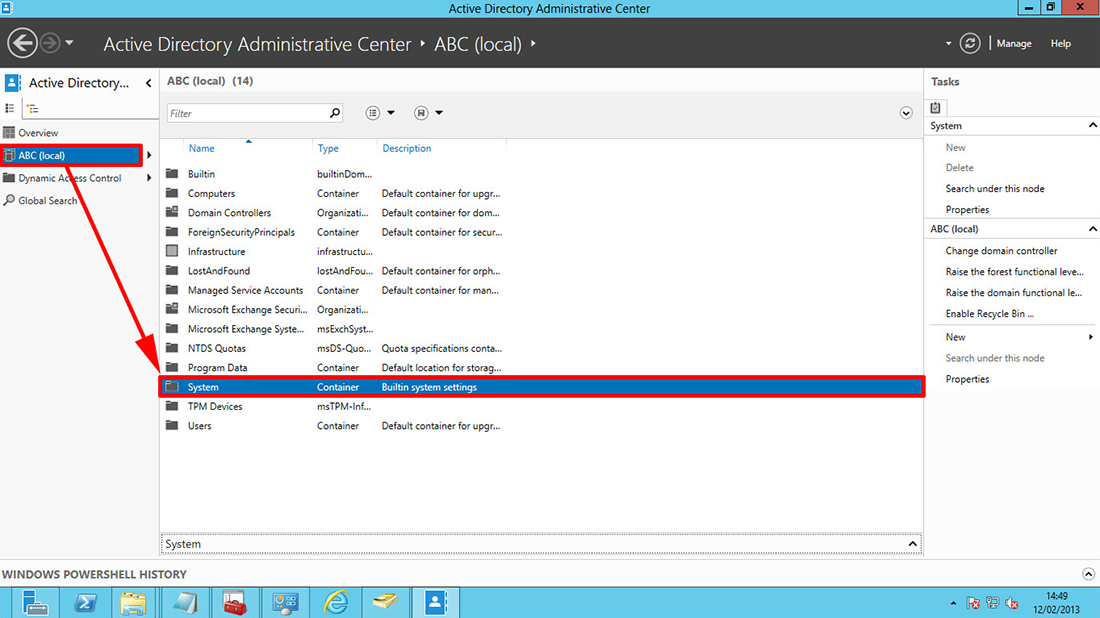Open Properties under ABC (local) tasks

(967, 379)
